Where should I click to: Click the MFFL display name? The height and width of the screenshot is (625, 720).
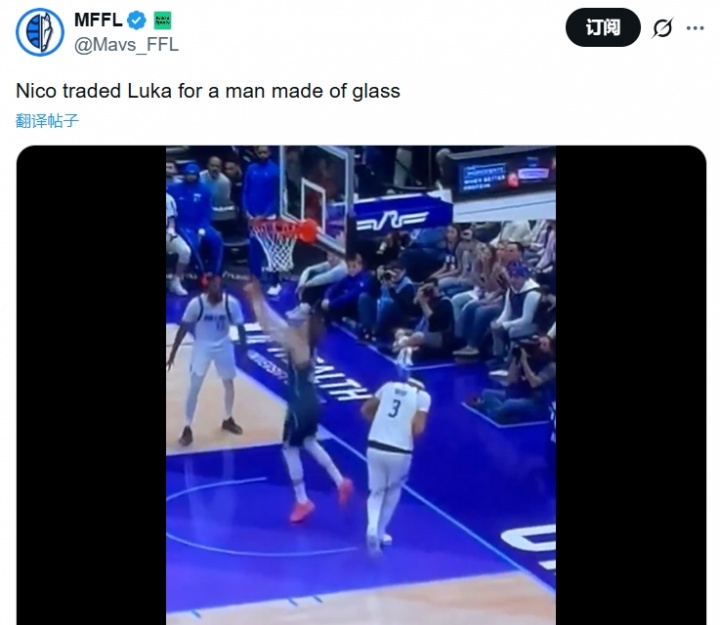click(98, 20)
